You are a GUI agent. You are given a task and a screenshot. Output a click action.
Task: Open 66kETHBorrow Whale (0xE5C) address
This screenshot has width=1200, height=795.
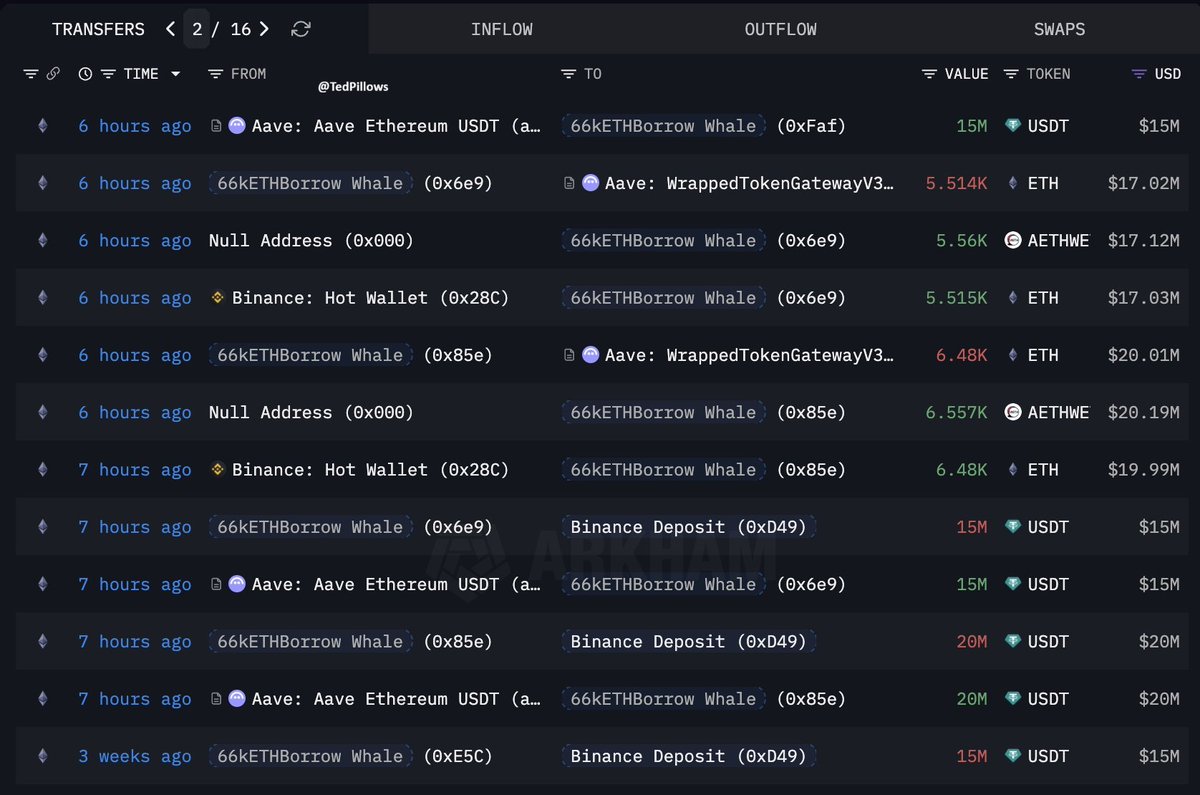click(x=351, y=756)
